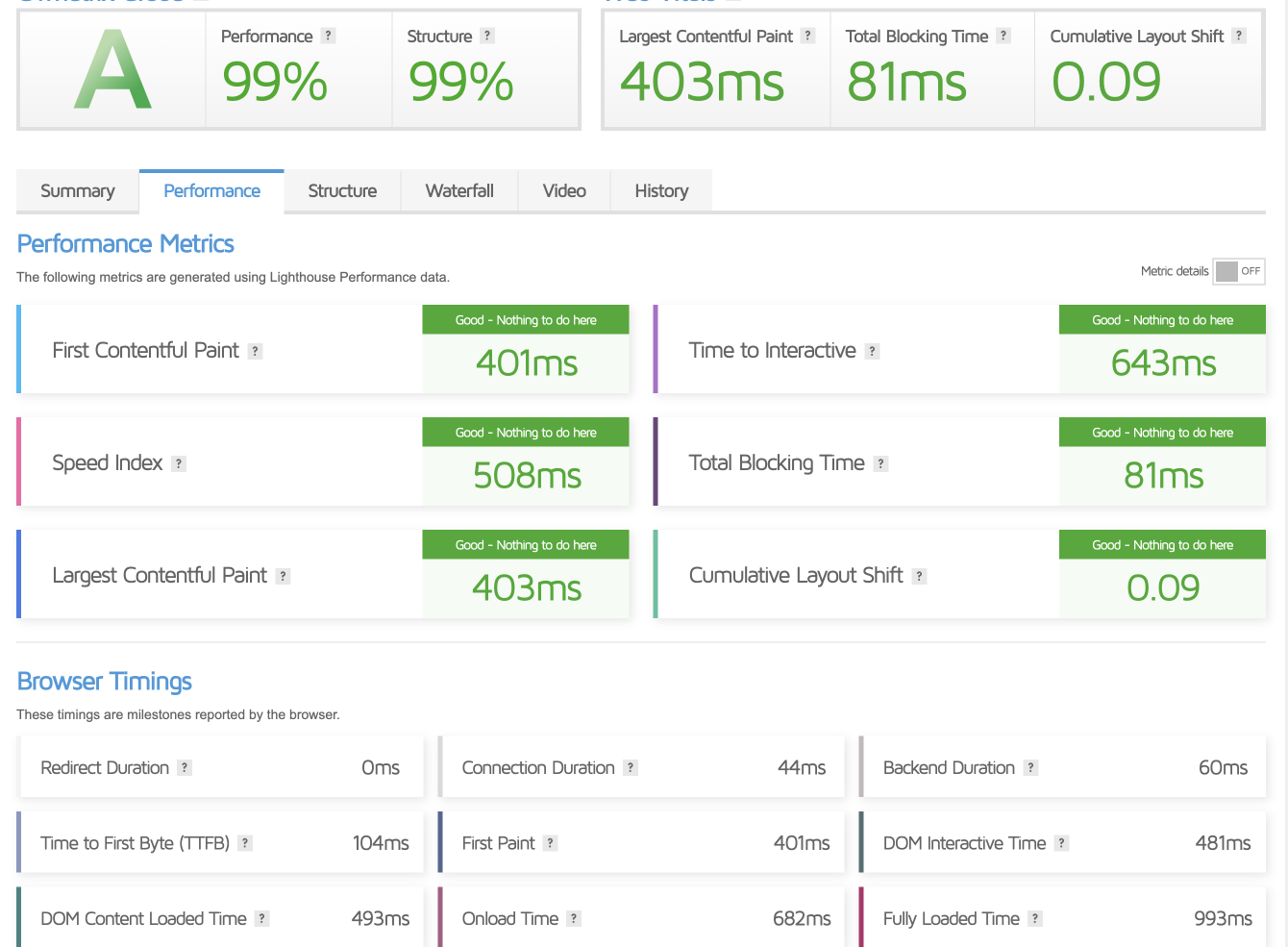This screenshot has width=1288, height=947.
Task: Click the 99% Structure score
Action: 461,81
